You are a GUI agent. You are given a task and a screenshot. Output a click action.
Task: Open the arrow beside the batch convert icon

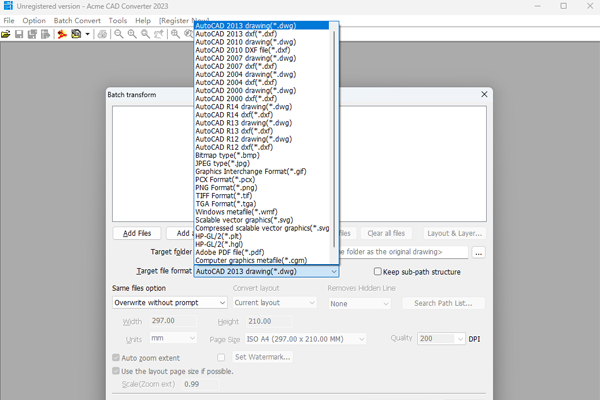click(x=87, y=34)
